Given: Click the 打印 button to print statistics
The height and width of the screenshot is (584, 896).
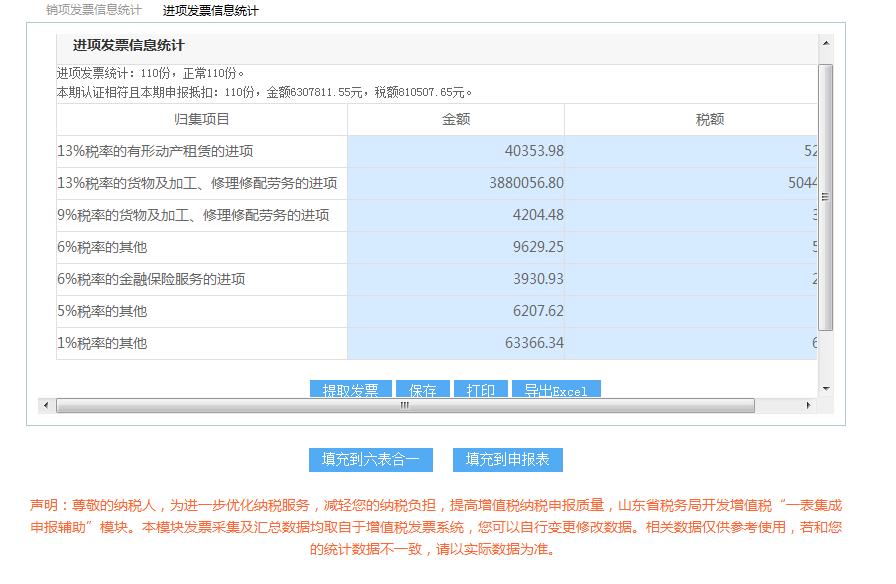Looking at the screenshot, I should [481, 389].
